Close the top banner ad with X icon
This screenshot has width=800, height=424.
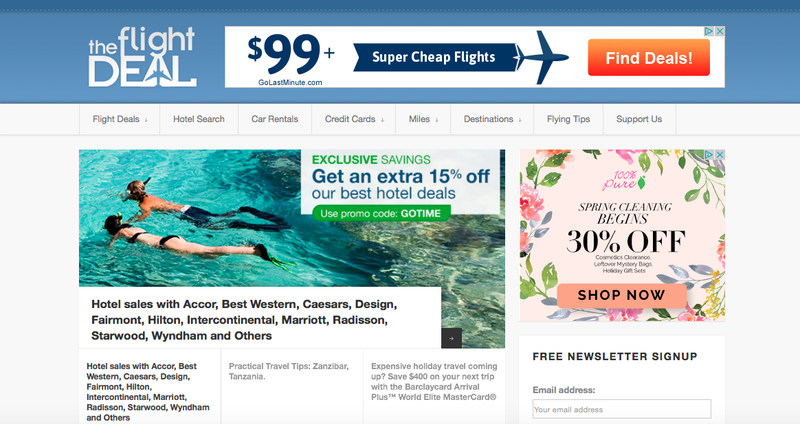[719, 31]
